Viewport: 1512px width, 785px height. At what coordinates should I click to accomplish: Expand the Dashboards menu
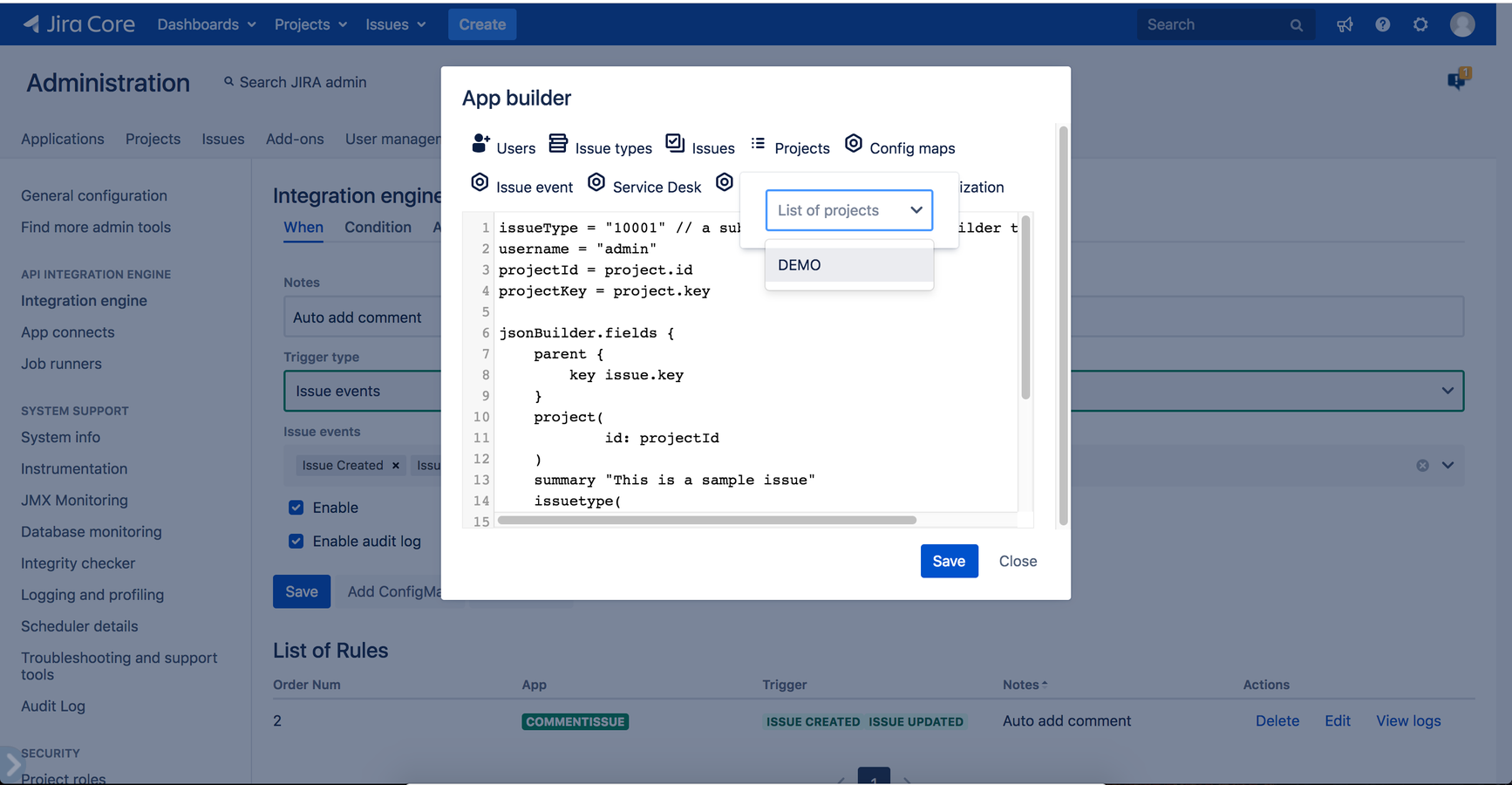point(207,24)
